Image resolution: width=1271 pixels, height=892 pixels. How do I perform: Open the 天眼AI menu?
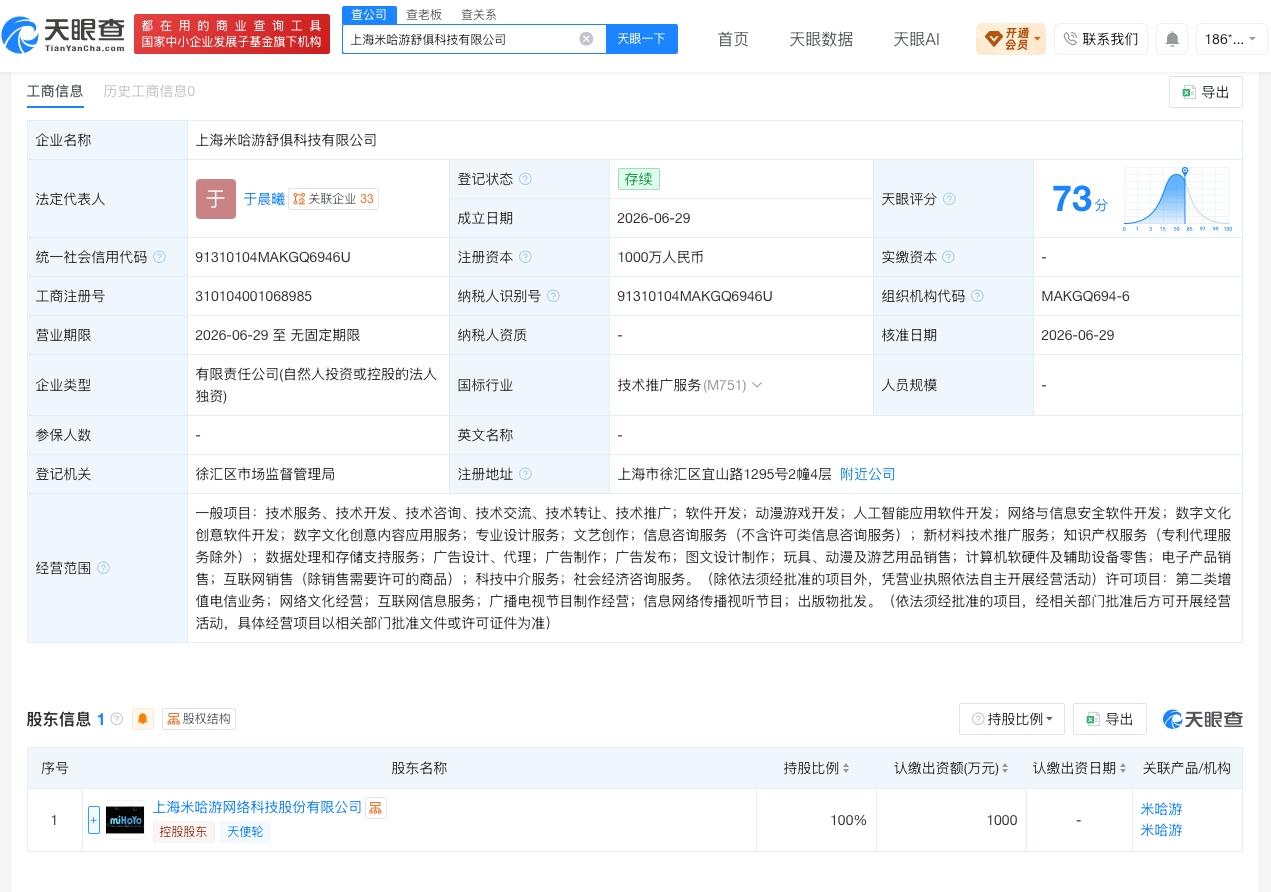click(916, 39)
